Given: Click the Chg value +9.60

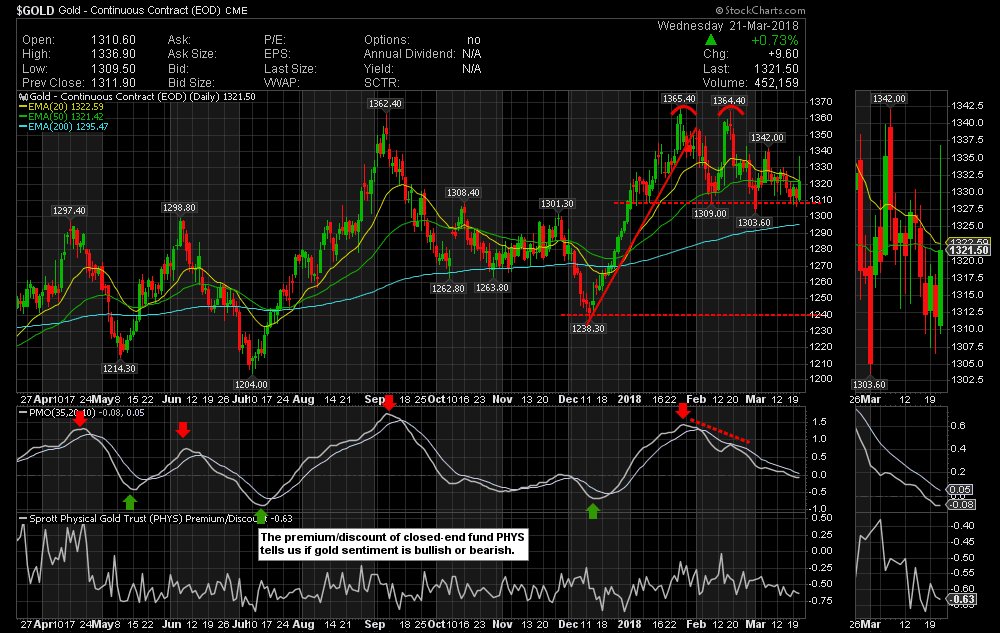Looking at the screenshot, I should click(x=783, y=54).
